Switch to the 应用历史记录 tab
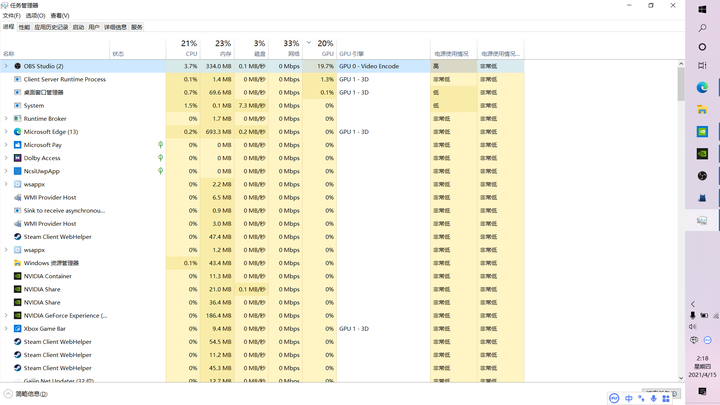This screenshot has height=405, width=720. (x=51, y=27)
